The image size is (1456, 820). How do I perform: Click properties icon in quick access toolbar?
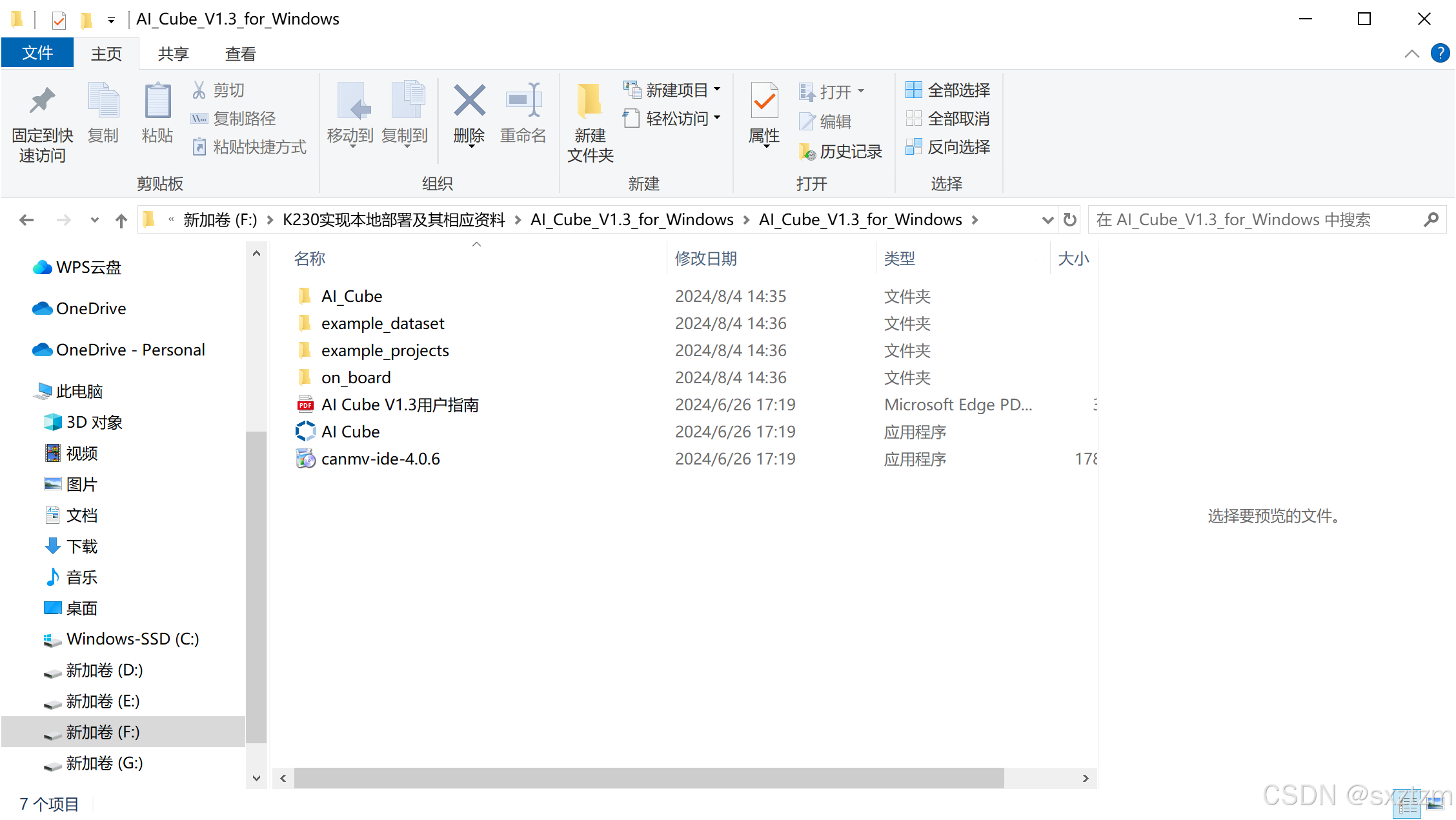click(x=59, y=20)
